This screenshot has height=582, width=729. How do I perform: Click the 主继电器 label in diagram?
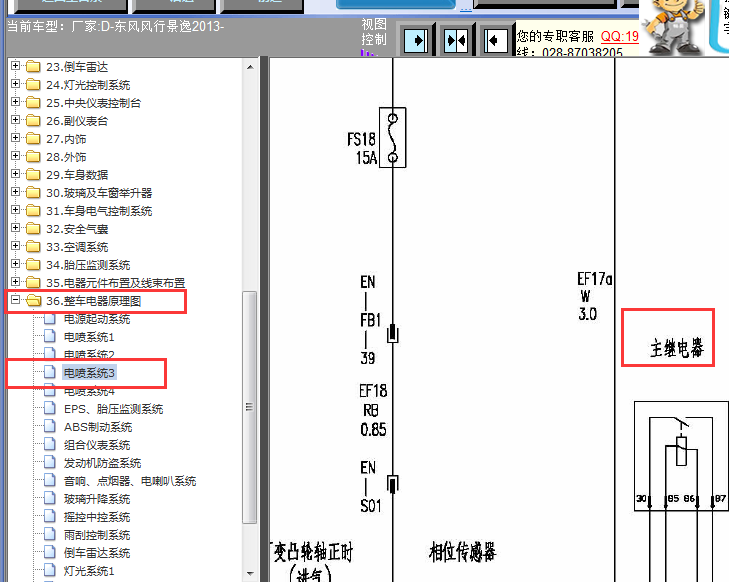coord(676,348)
